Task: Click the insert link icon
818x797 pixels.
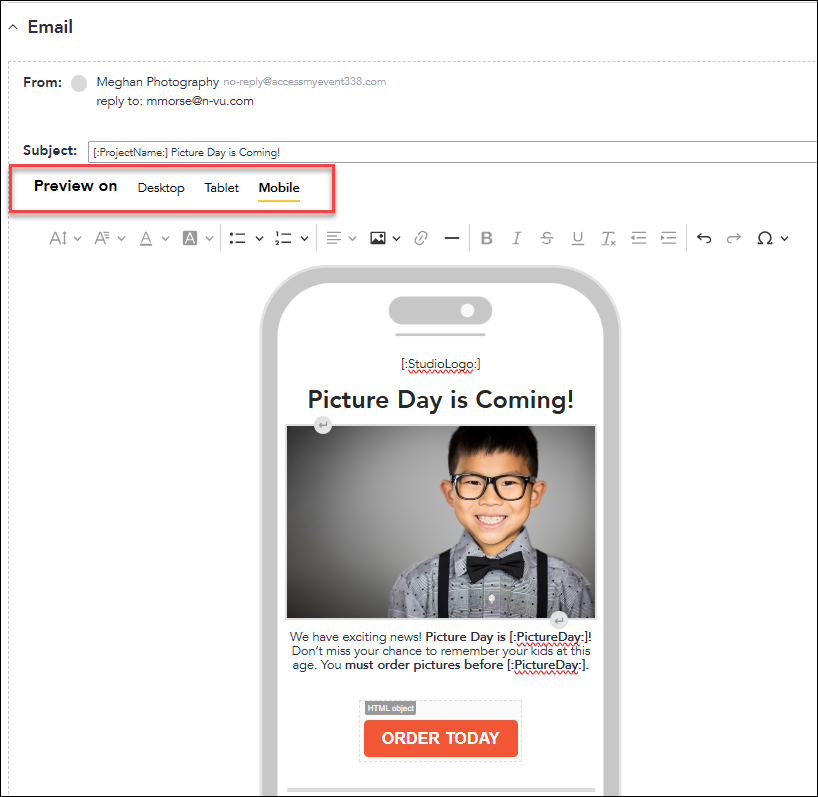Action: click(x=421, y=238)
